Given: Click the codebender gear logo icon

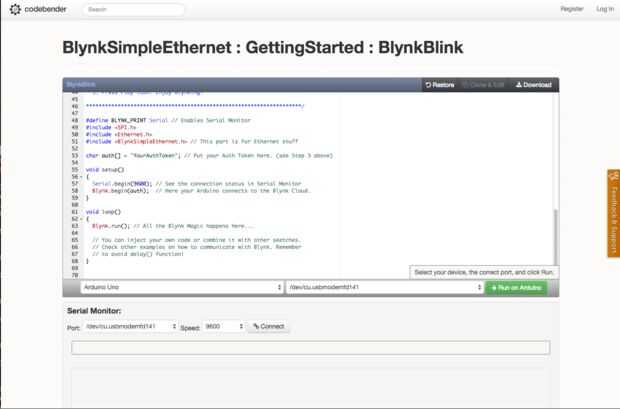Looking at the screenshot, I should 15,9.
